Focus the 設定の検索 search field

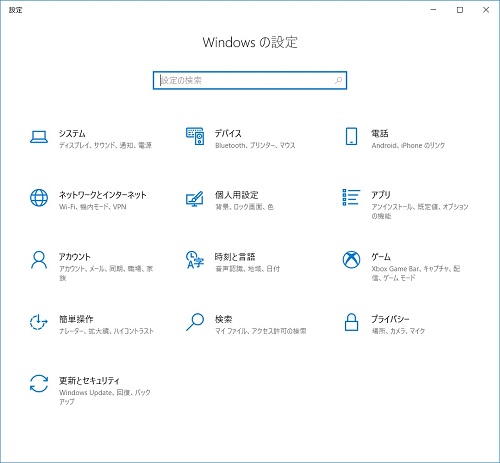(250, 80)
